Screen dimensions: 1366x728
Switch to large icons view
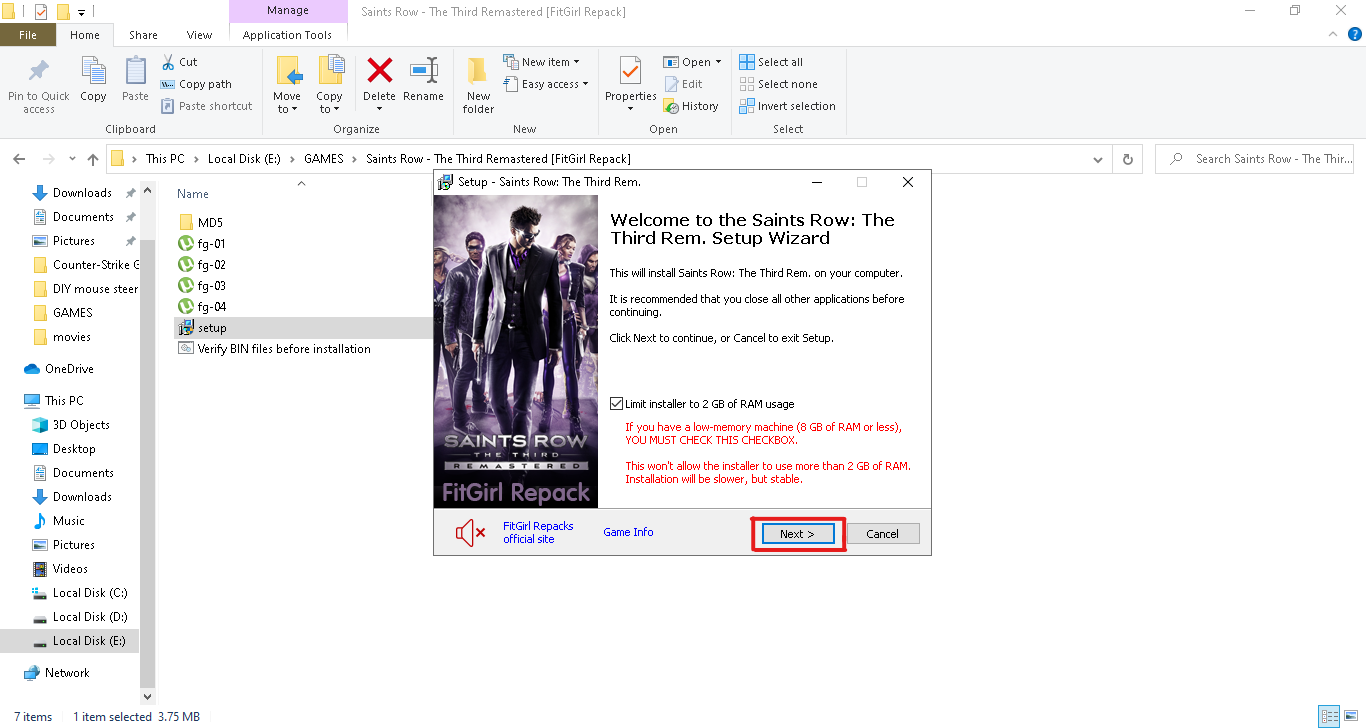pos(1350,716)
